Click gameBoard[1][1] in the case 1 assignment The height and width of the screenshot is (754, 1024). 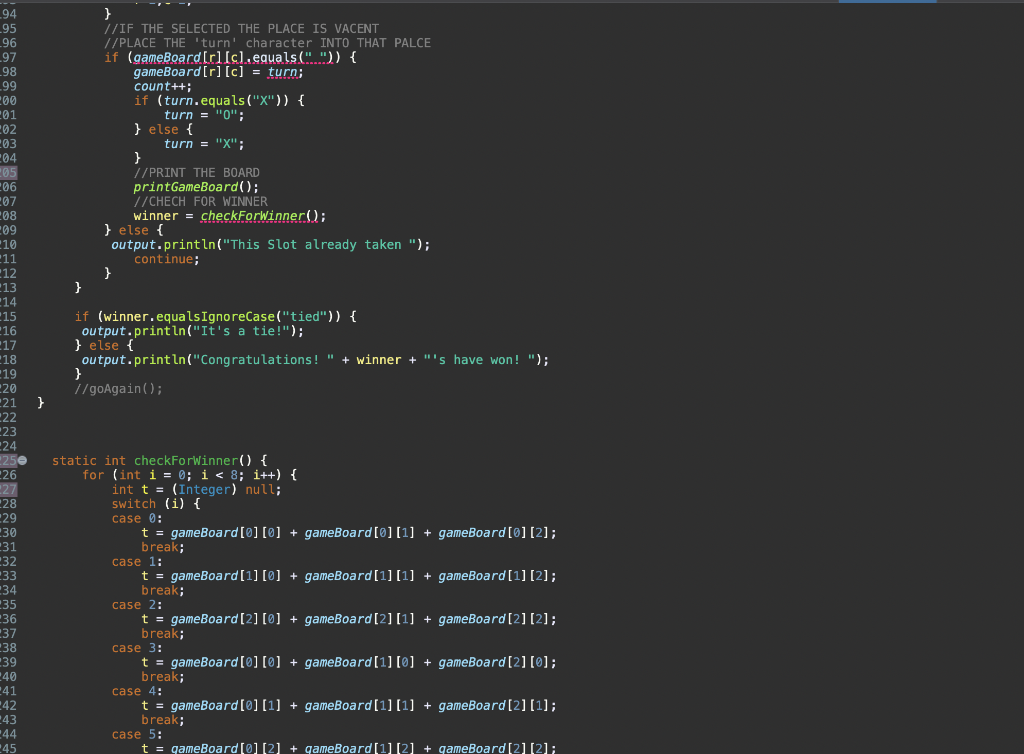[360, 576]
